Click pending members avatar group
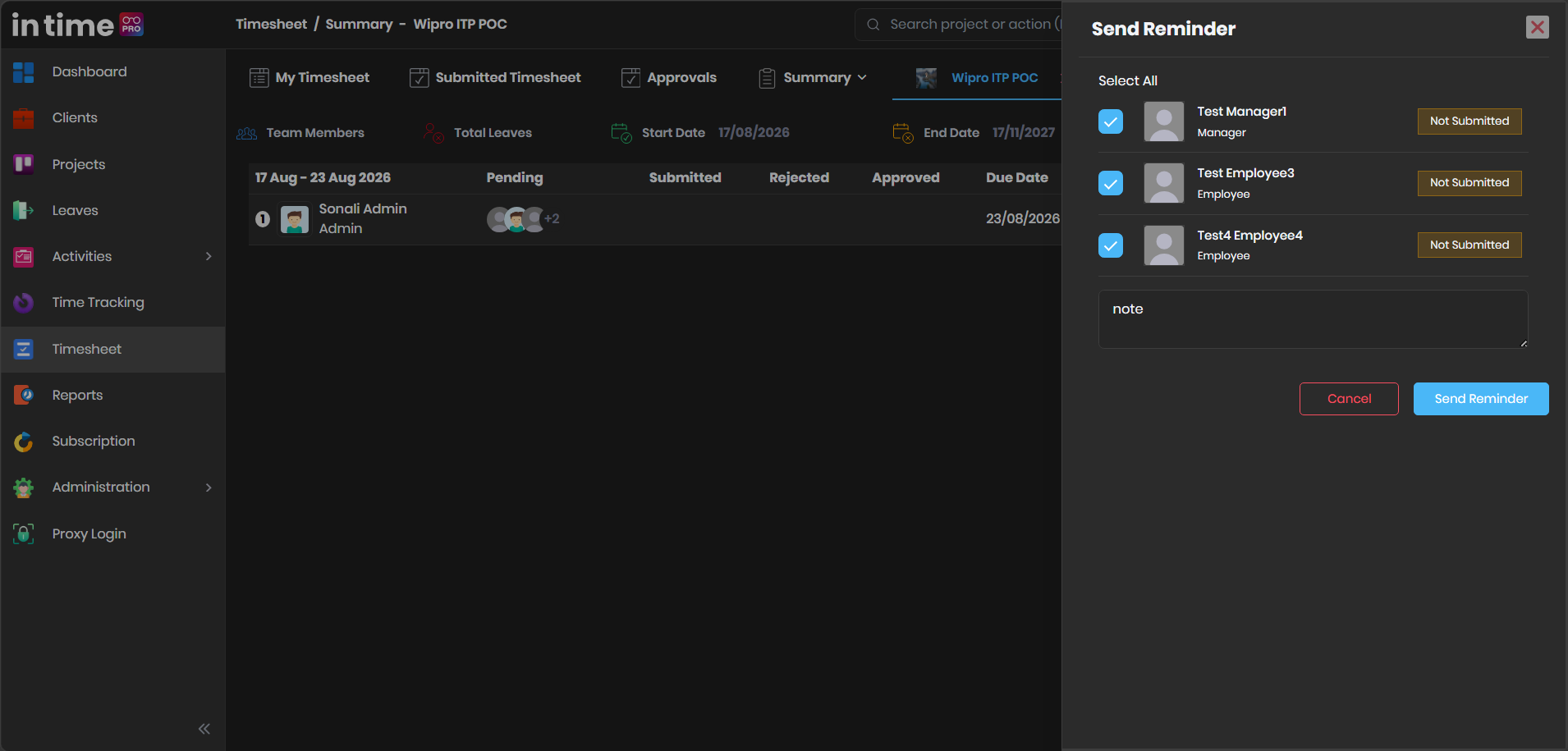Image resolution: width=1568 pixels, height=751 pixels. coord(522,219)
